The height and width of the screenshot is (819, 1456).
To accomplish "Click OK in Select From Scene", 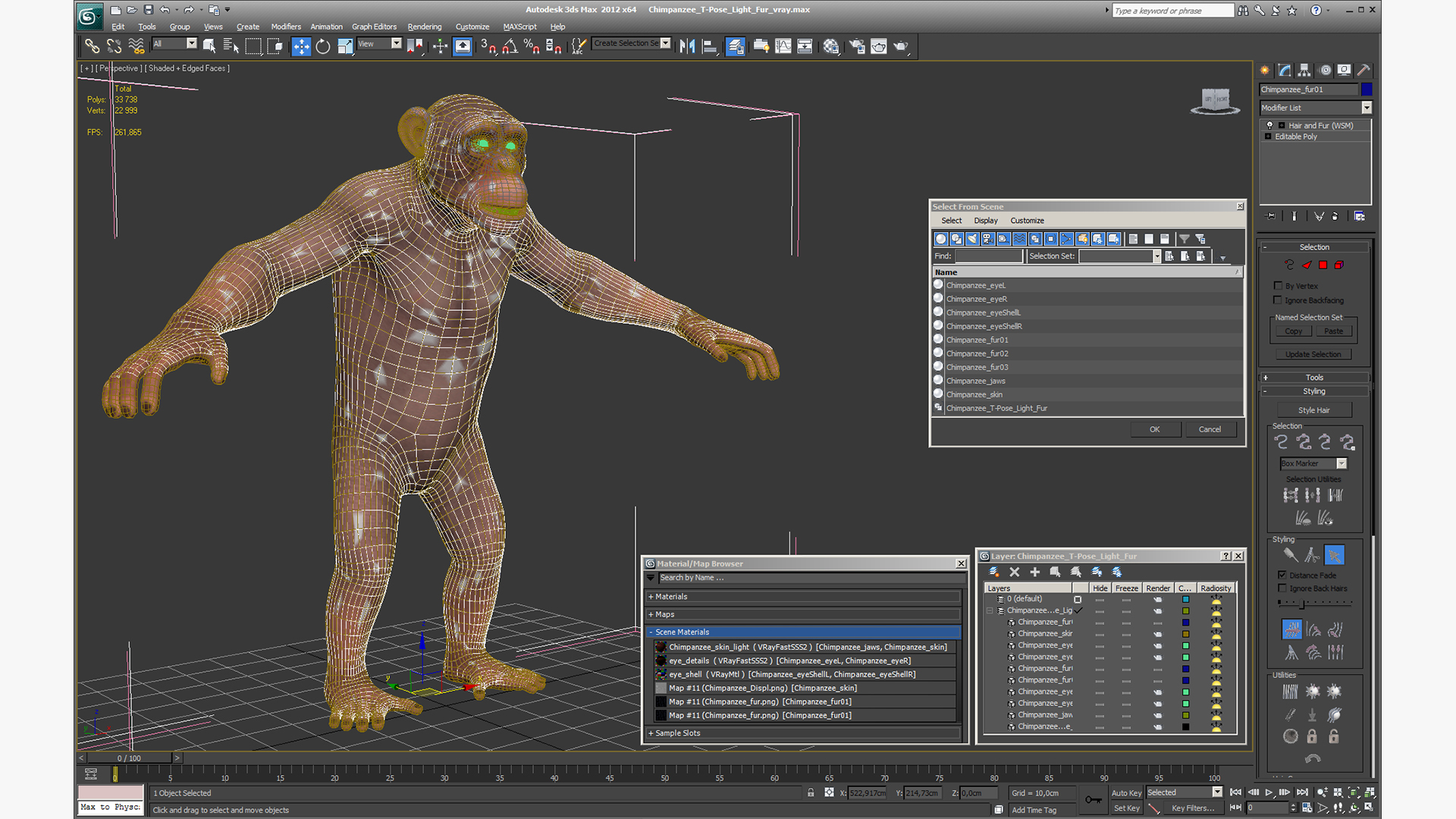I will pos(1155,429).
